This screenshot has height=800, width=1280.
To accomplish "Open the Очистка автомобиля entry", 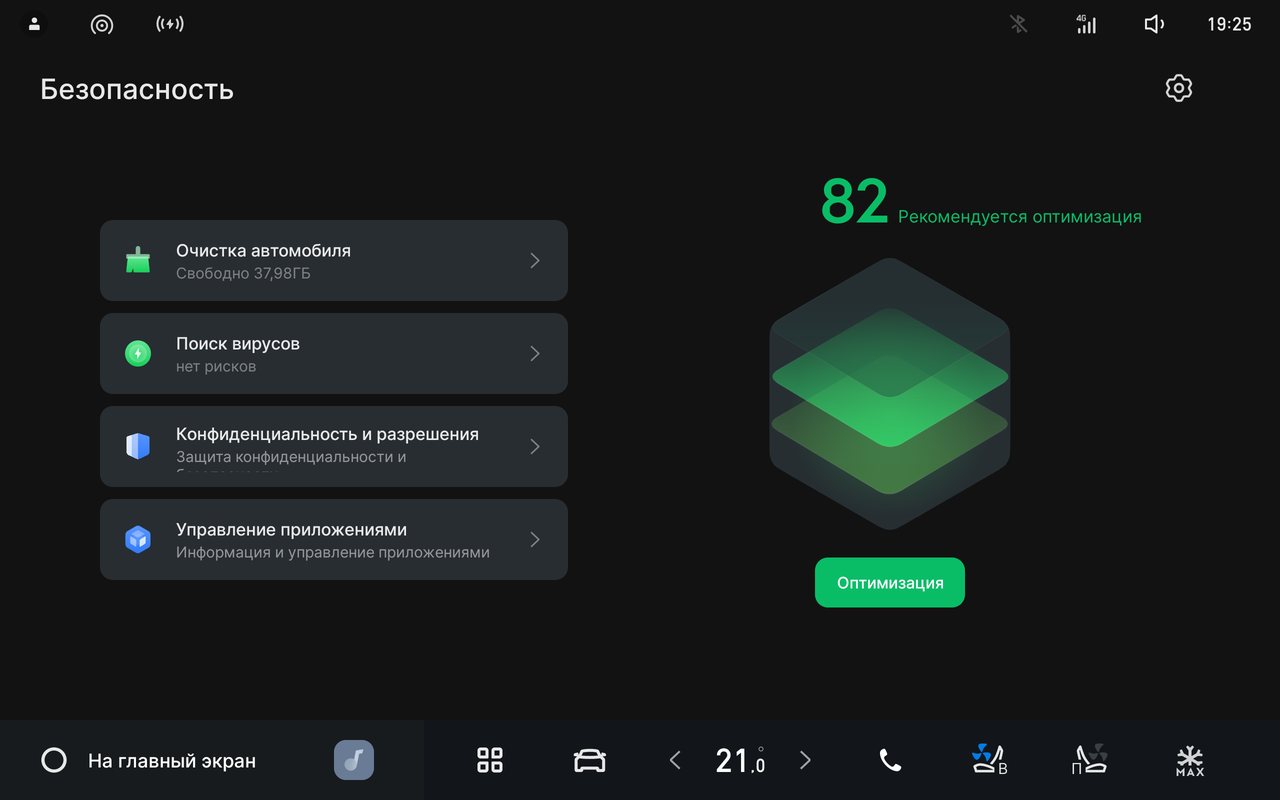I will 334,261.
